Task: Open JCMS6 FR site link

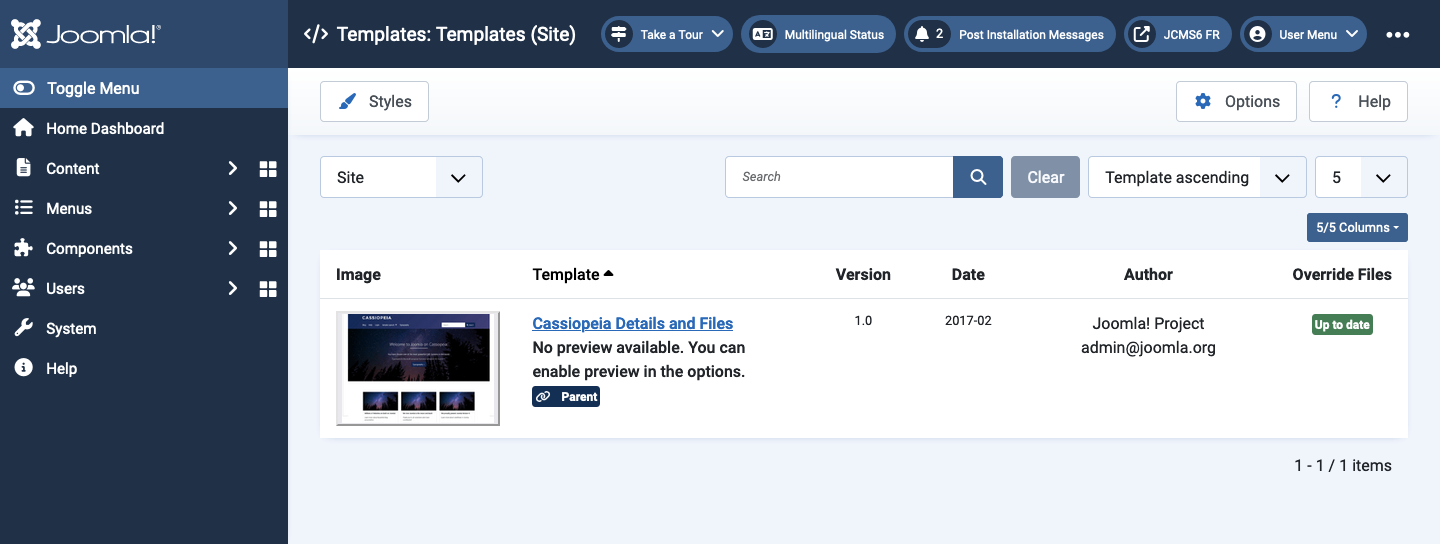Action: point(1178,34)
